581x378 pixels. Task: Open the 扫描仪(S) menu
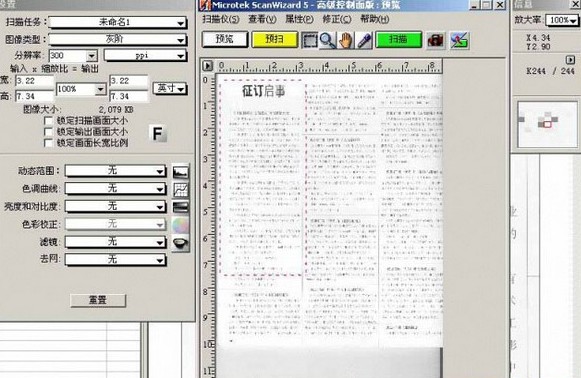click(221, 19)
